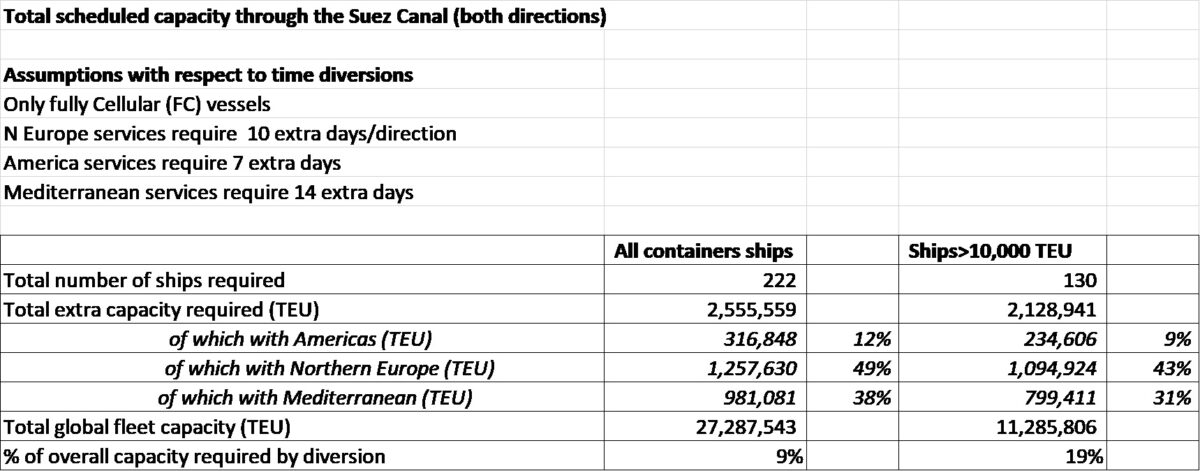Click the 'Total number of ships required' label
Viewport: 1200px width, 471px height.
(x=145, y=281)
